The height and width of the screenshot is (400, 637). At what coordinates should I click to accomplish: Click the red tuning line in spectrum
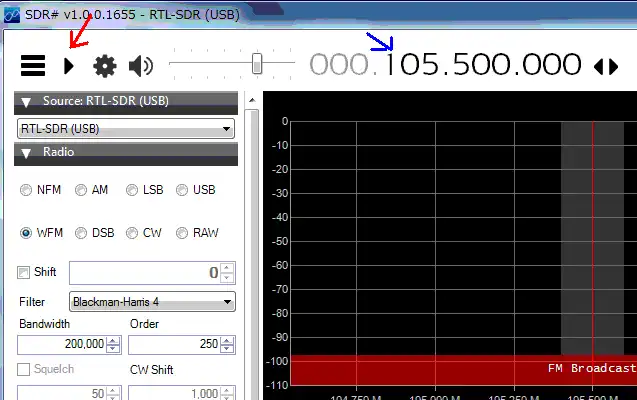[593, 240]
